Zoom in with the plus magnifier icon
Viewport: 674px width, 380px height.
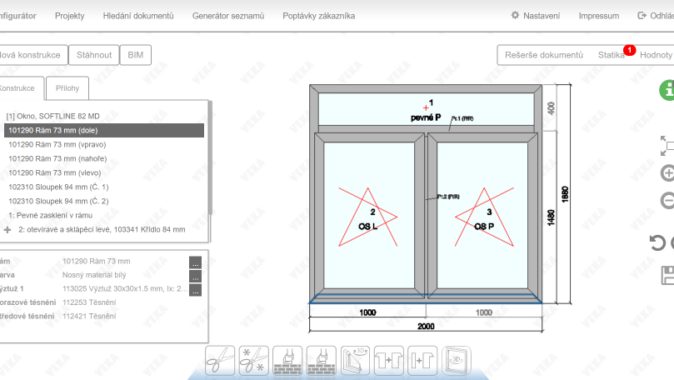(x=667, y=173)
